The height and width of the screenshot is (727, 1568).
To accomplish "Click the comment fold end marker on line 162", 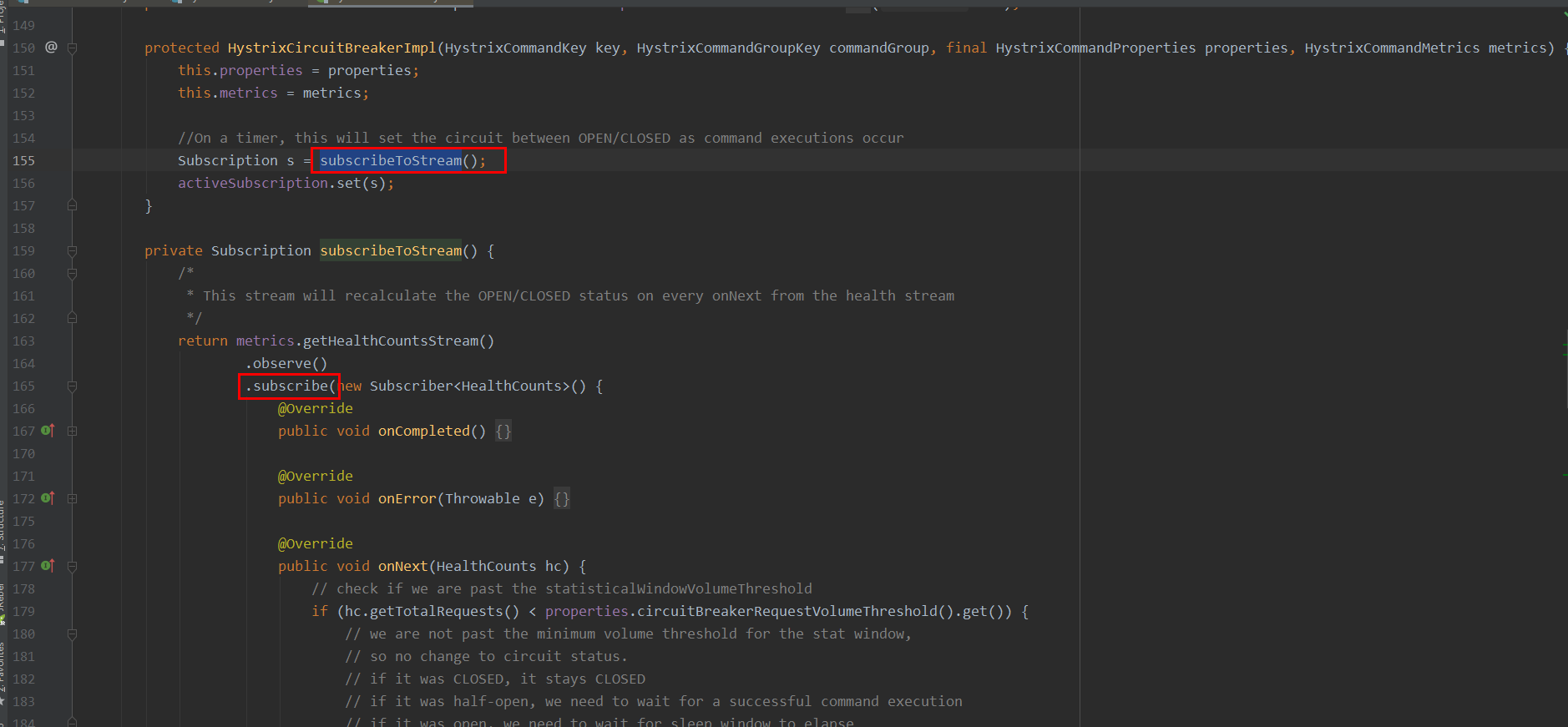I will (x=73, y=318).
